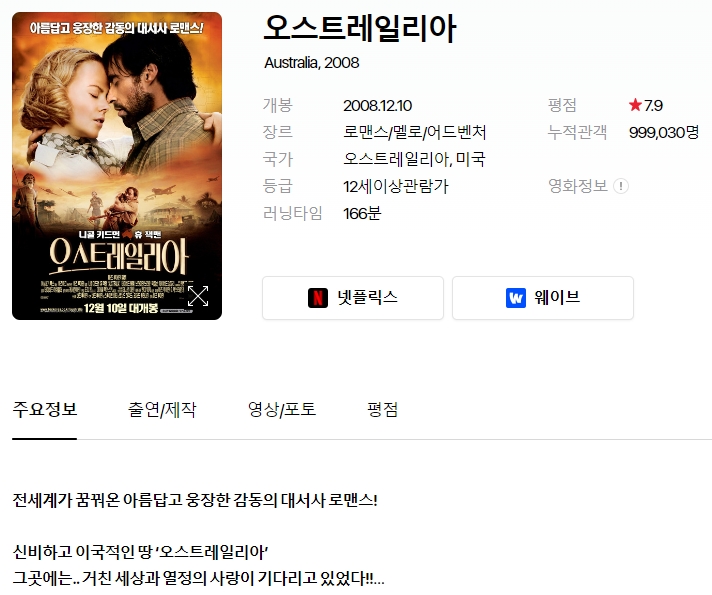Switch to the 주요정보 tab
Viewport: 712px width, 595px height.
click(44, 409)
